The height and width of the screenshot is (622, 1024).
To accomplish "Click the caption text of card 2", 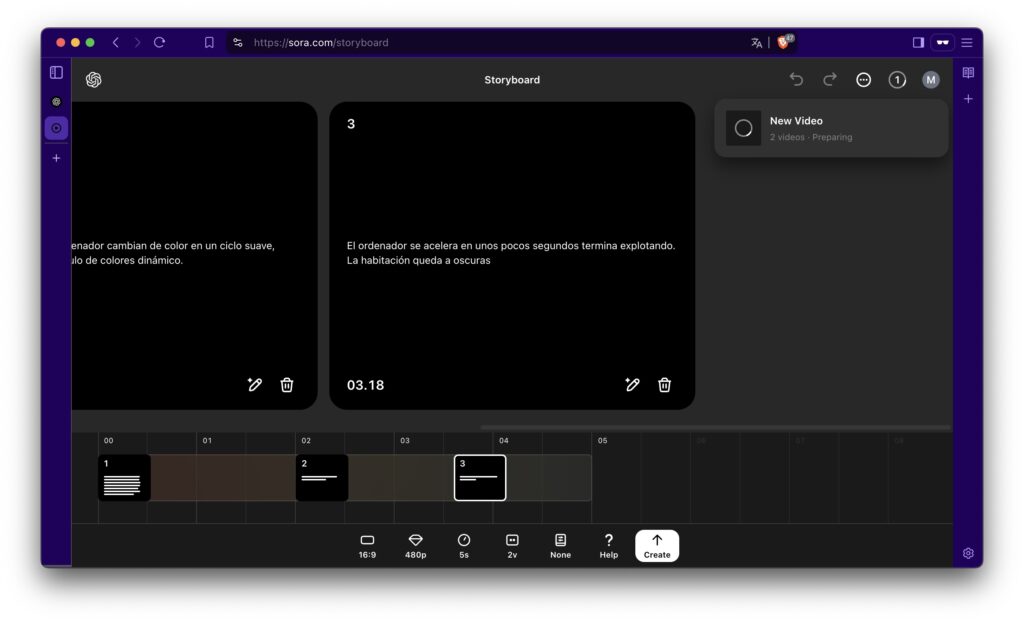I will click(x=173, y=253).
